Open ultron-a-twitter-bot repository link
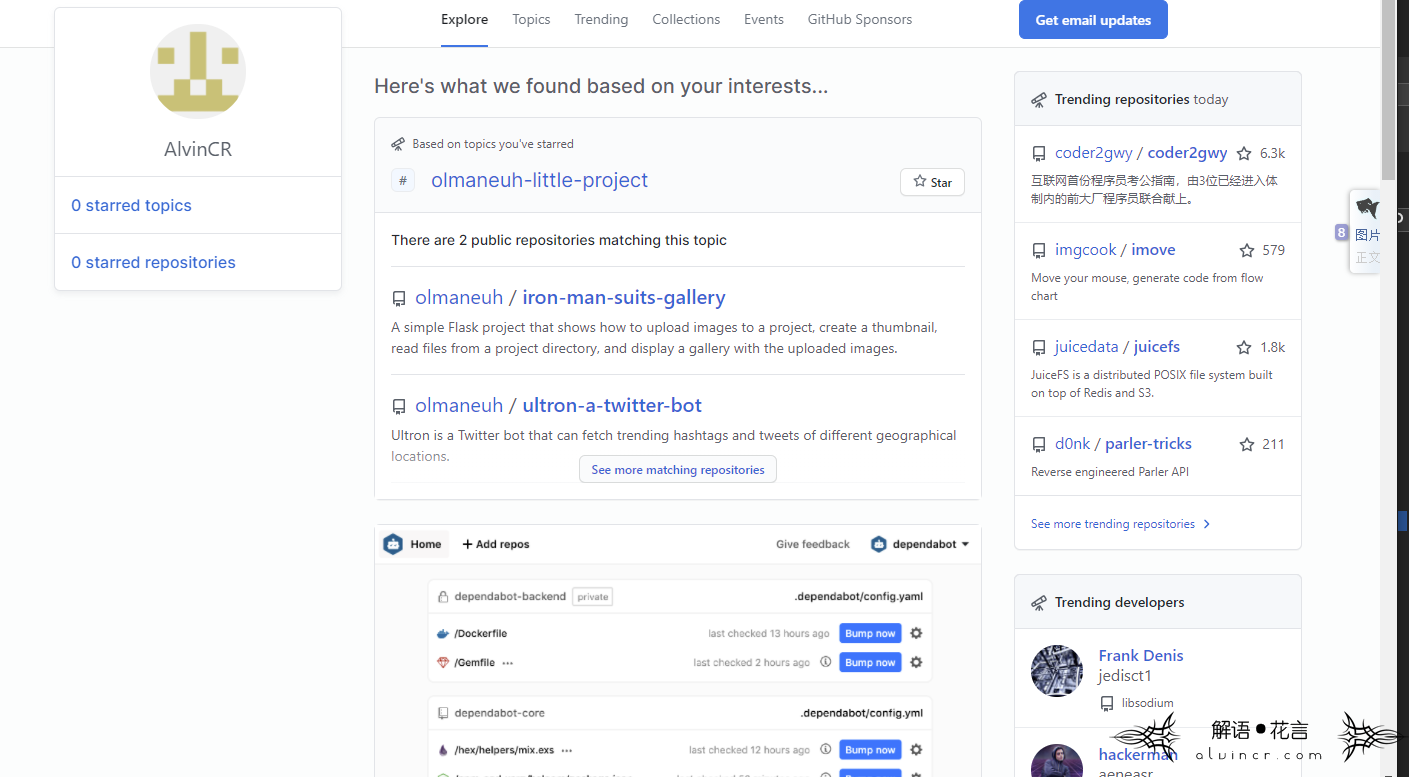The height and width of the screenshot is (777, 1409). click(612, 405)
